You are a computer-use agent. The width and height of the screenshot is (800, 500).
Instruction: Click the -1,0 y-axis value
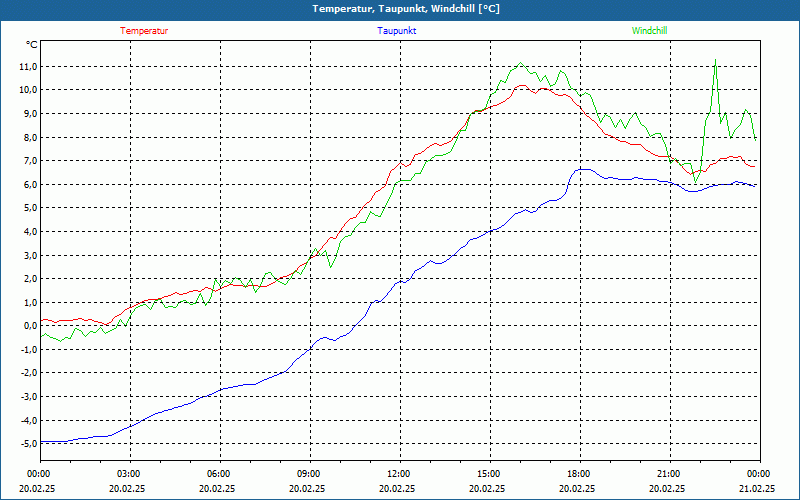[29, 349]
